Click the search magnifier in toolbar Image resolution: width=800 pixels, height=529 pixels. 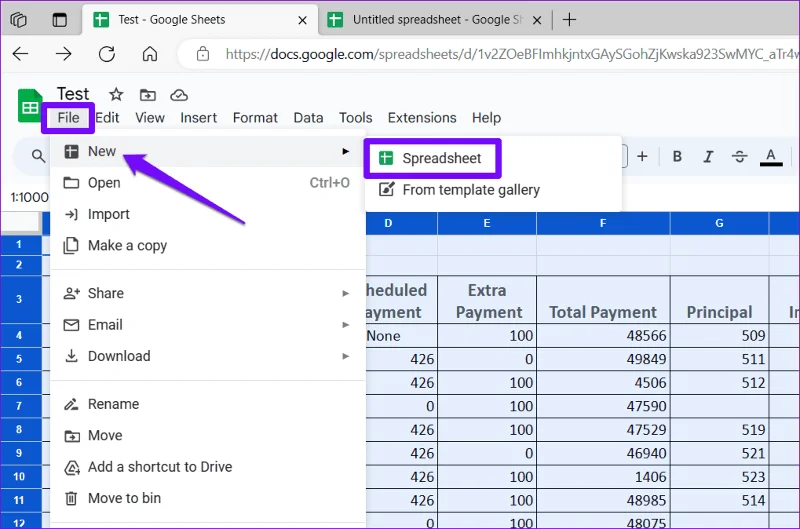[x=38, y=156]
